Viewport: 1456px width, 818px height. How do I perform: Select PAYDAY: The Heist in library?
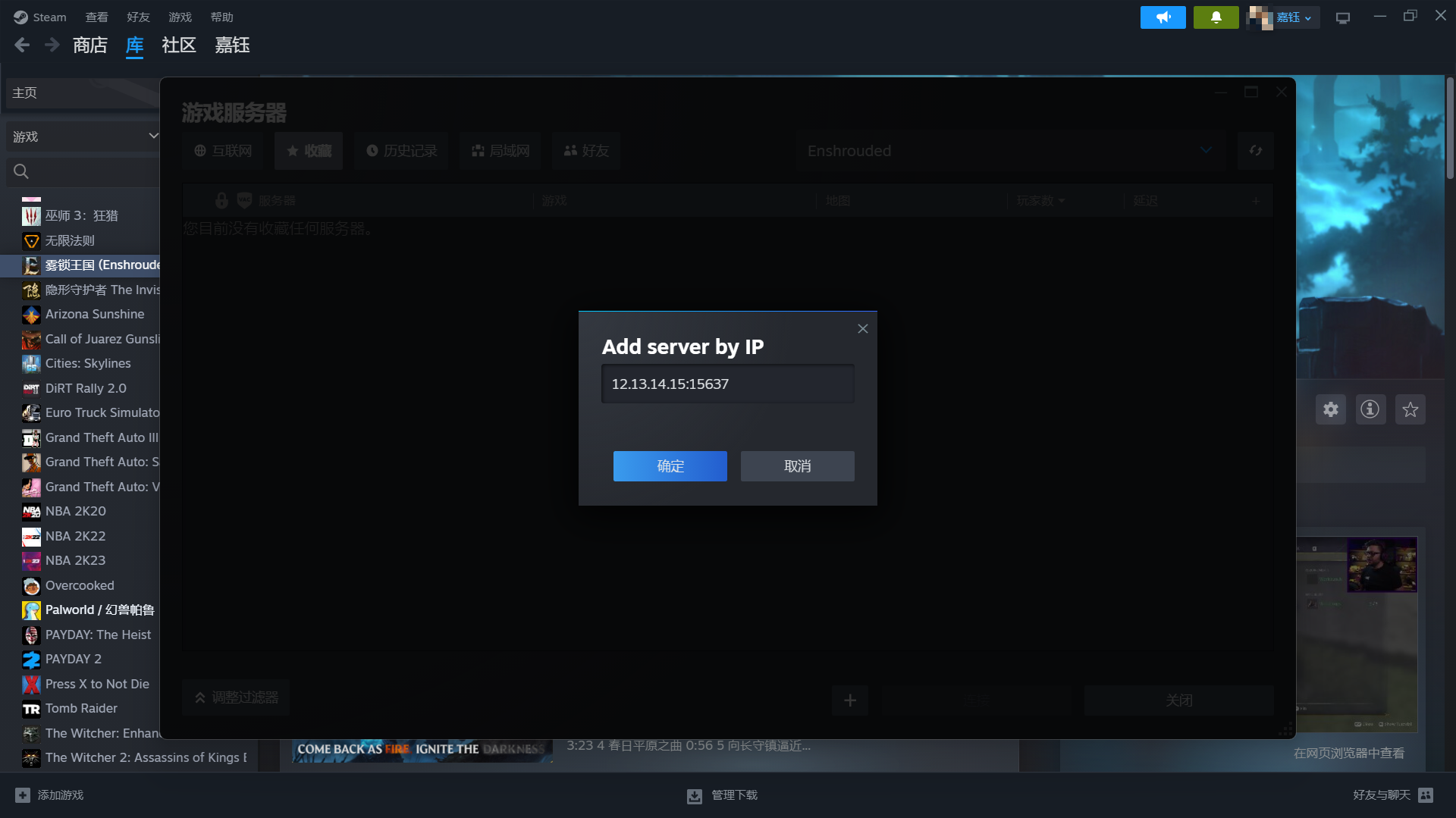coord(98,635)
